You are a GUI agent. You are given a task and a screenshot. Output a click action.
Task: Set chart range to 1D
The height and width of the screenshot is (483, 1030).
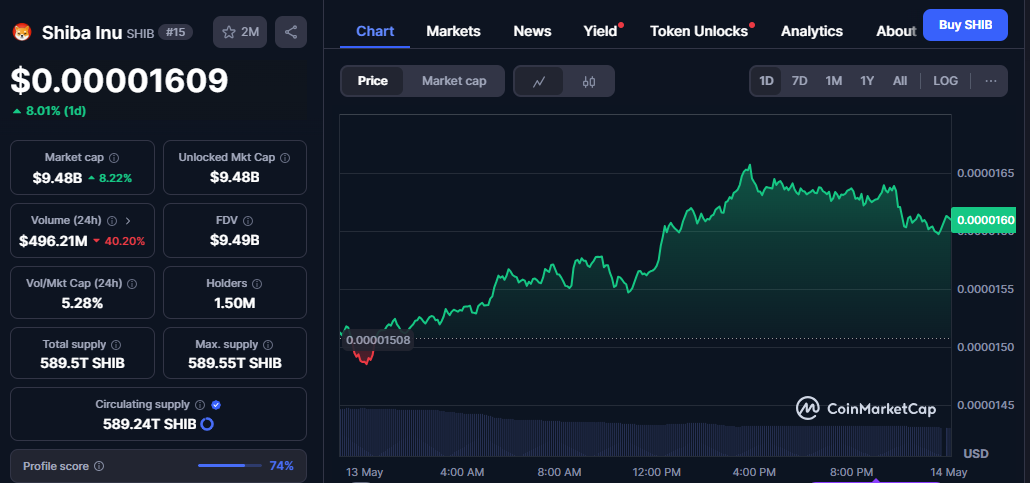point(766,81)
